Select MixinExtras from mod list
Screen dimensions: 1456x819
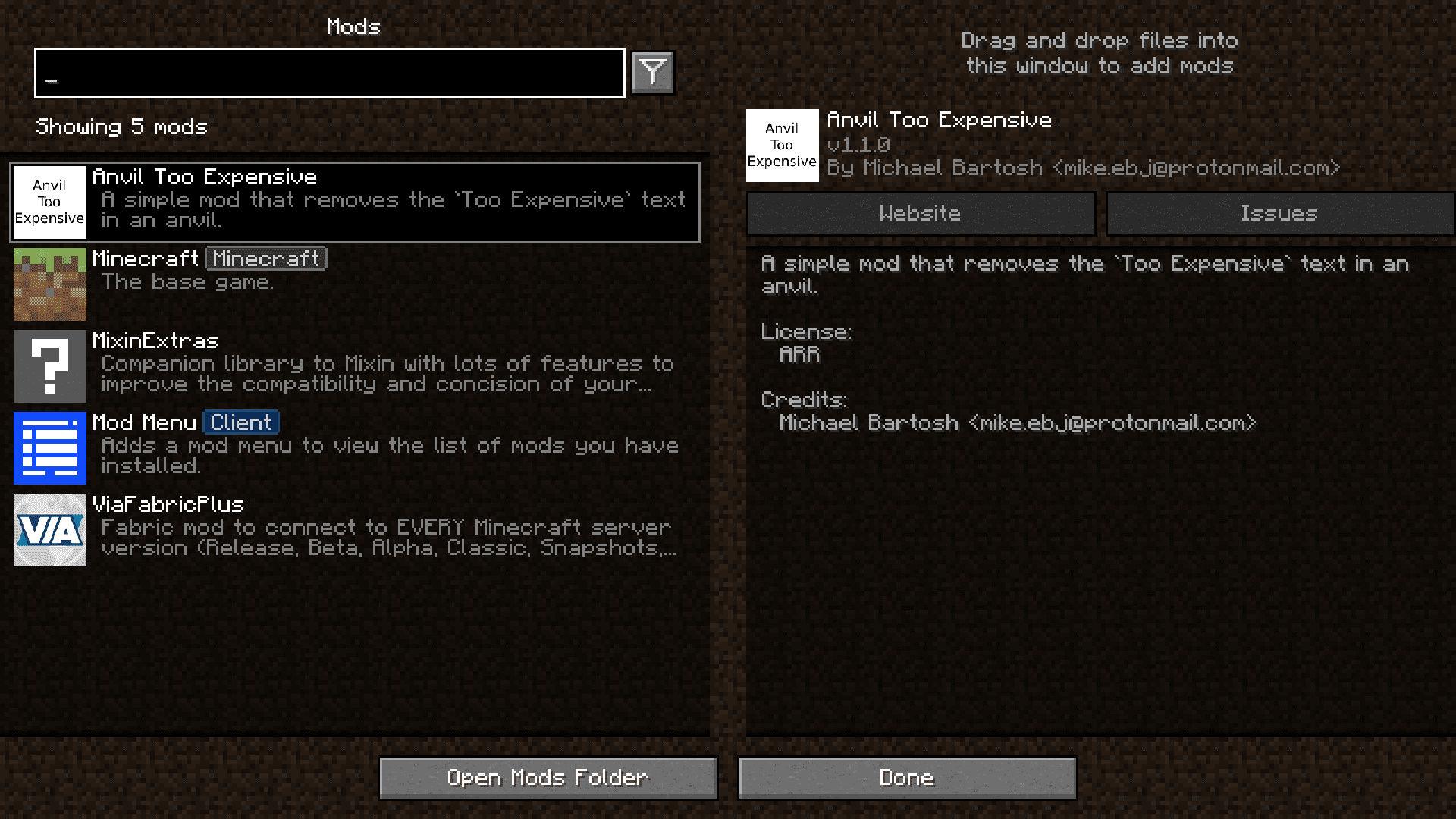[354, 363]
